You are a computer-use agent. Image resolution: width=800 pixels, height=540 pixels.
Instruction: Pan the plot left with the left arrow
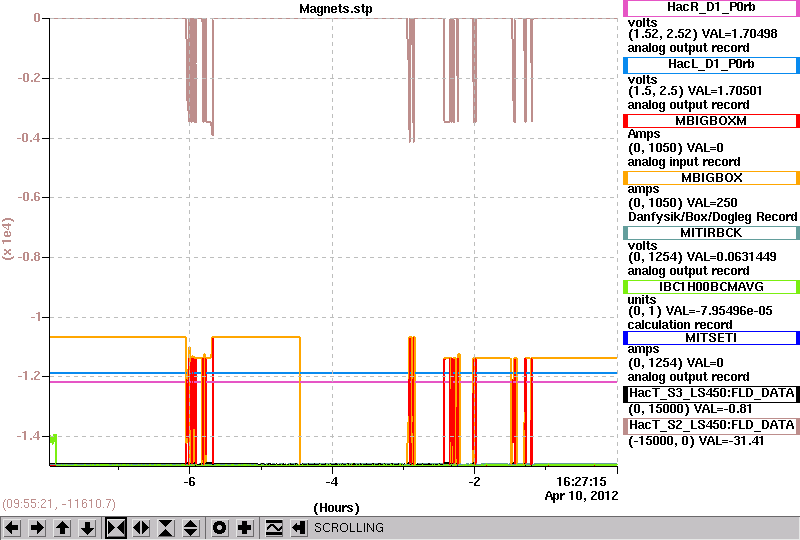12,528
